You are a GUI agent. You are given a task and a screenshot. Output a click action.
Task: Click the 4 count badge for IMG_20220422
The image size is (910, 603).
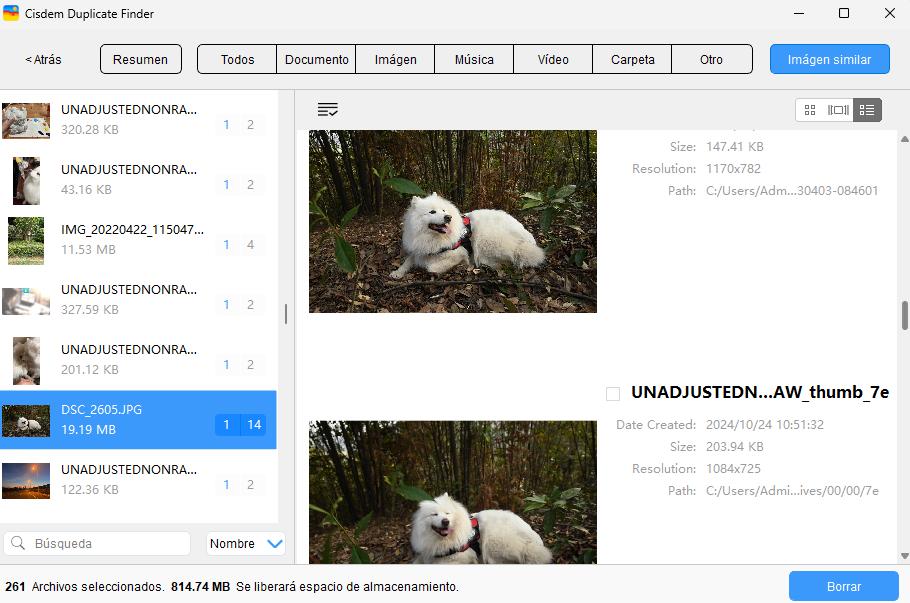(x=250, y=245)
